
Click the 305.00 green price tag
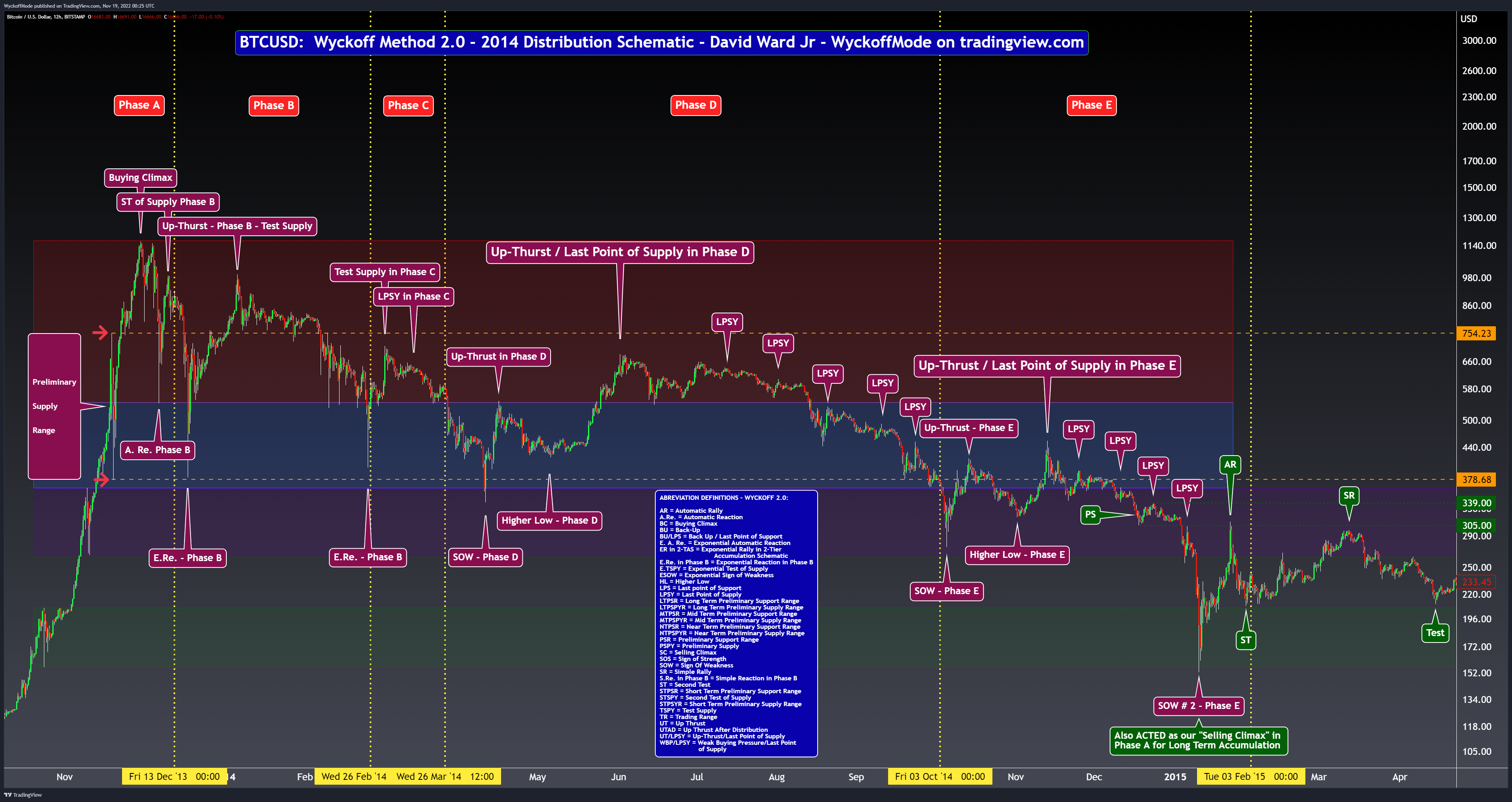click(1476, 525)
